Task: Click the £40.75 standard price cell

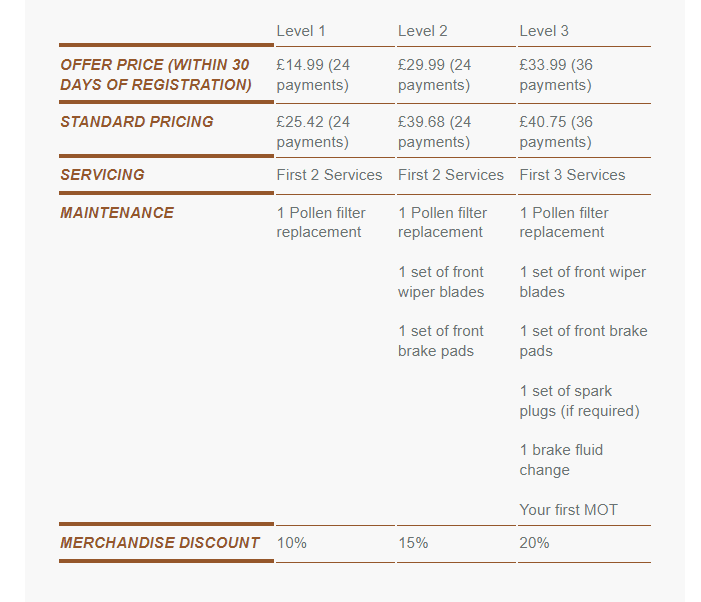Action: tap(556, 132)
